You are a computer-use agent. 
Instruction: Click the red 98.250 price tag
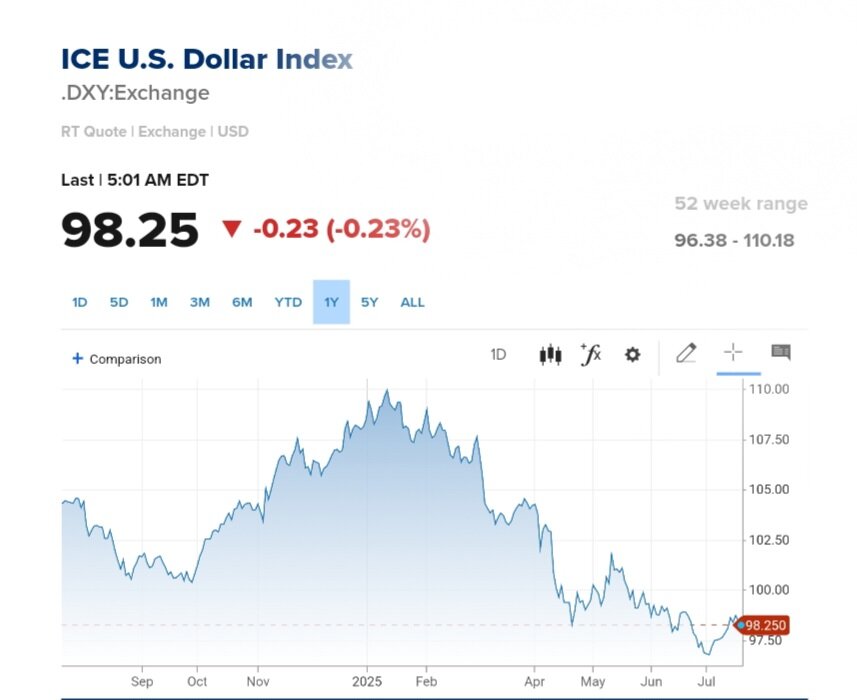click(766, 625)
